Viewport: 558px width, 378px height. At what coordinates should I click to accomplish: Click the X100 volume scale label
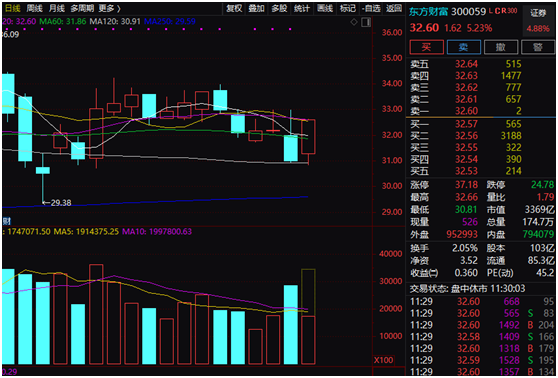coord(383,360)
